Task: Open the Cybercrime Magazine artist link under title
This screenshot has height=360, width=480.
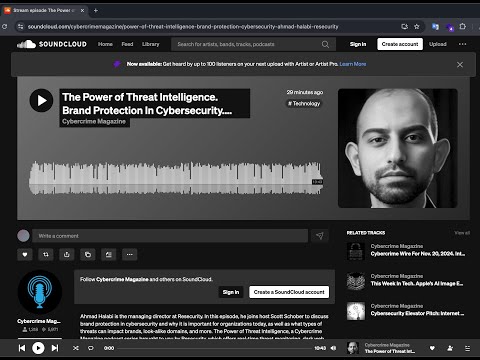Action: (94, 122)
